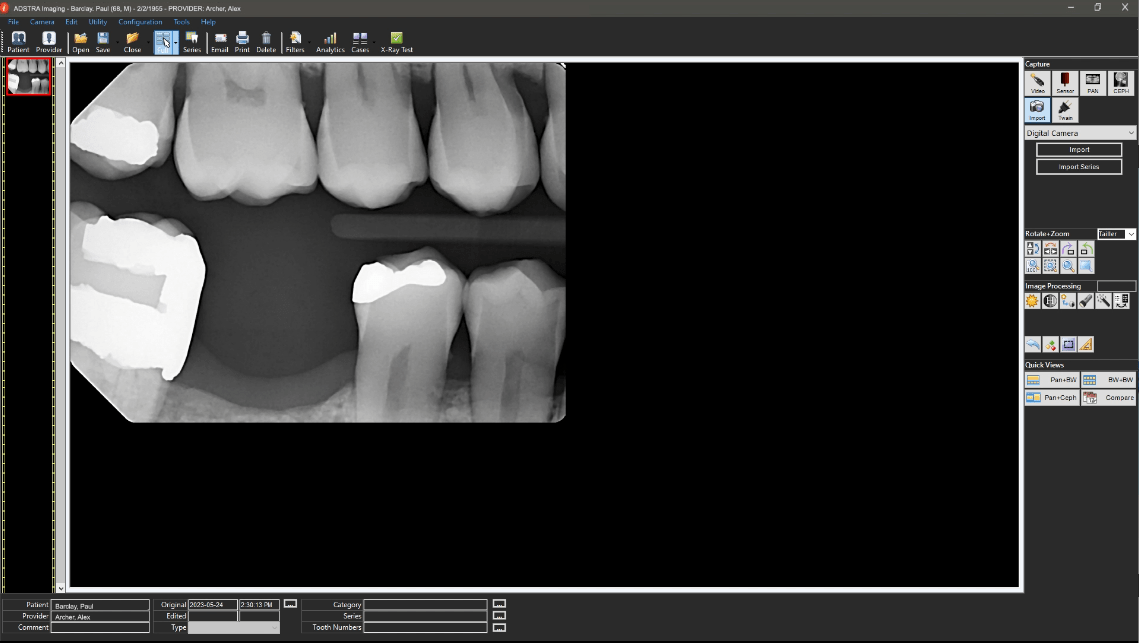Click the magnifier zoom tool
This screenshot has width=1139, height=643.
pyautogui.click(x=1068, y=267)
